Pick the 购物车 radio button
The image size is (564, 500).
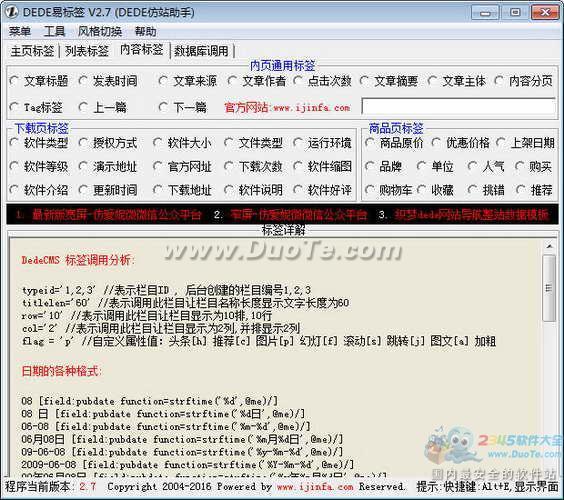(x=388, y=190)
